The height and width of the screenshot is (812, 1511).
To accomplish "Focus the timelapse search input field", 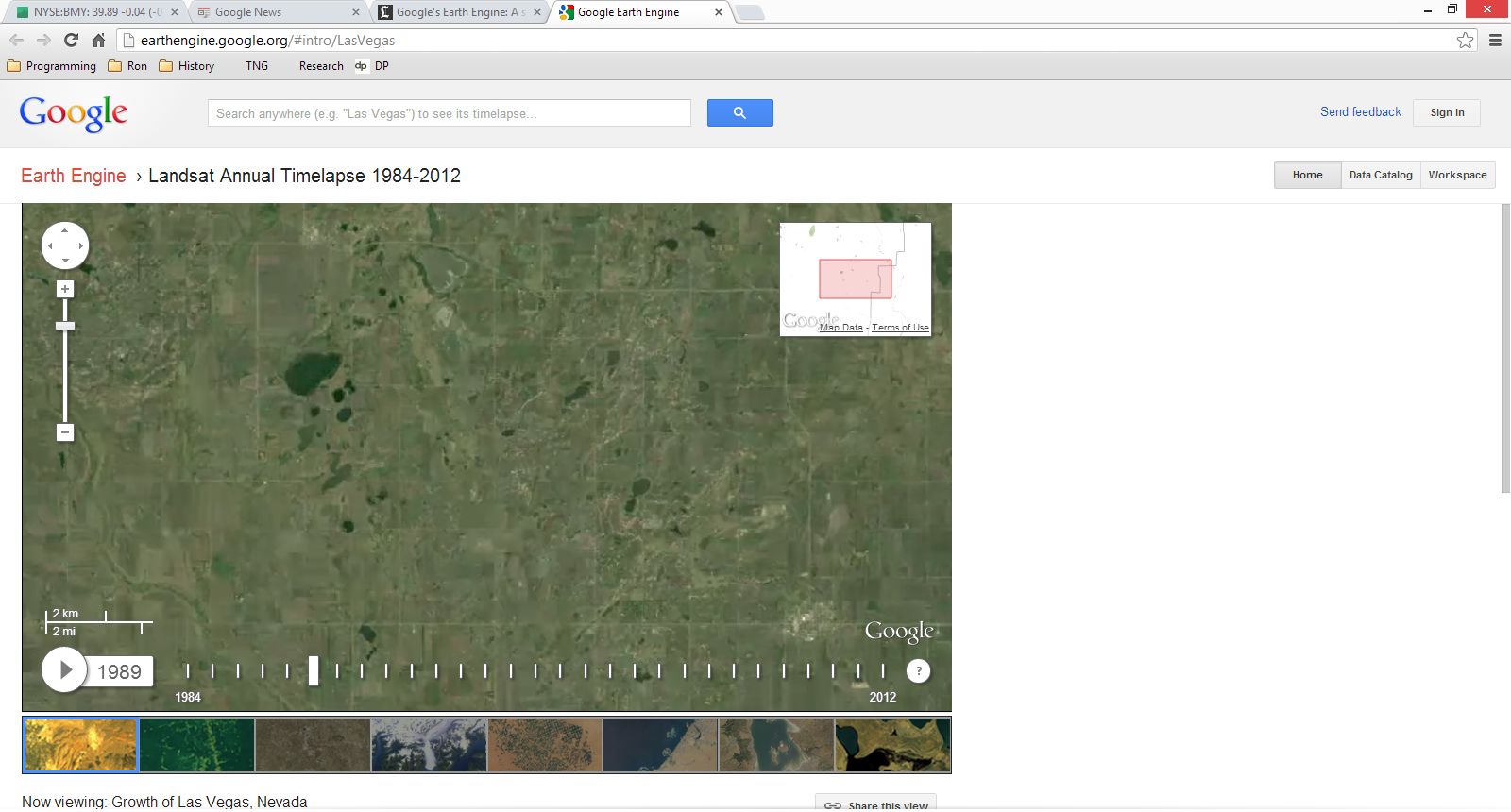I will pyautogui.click(x=450, y=112).
